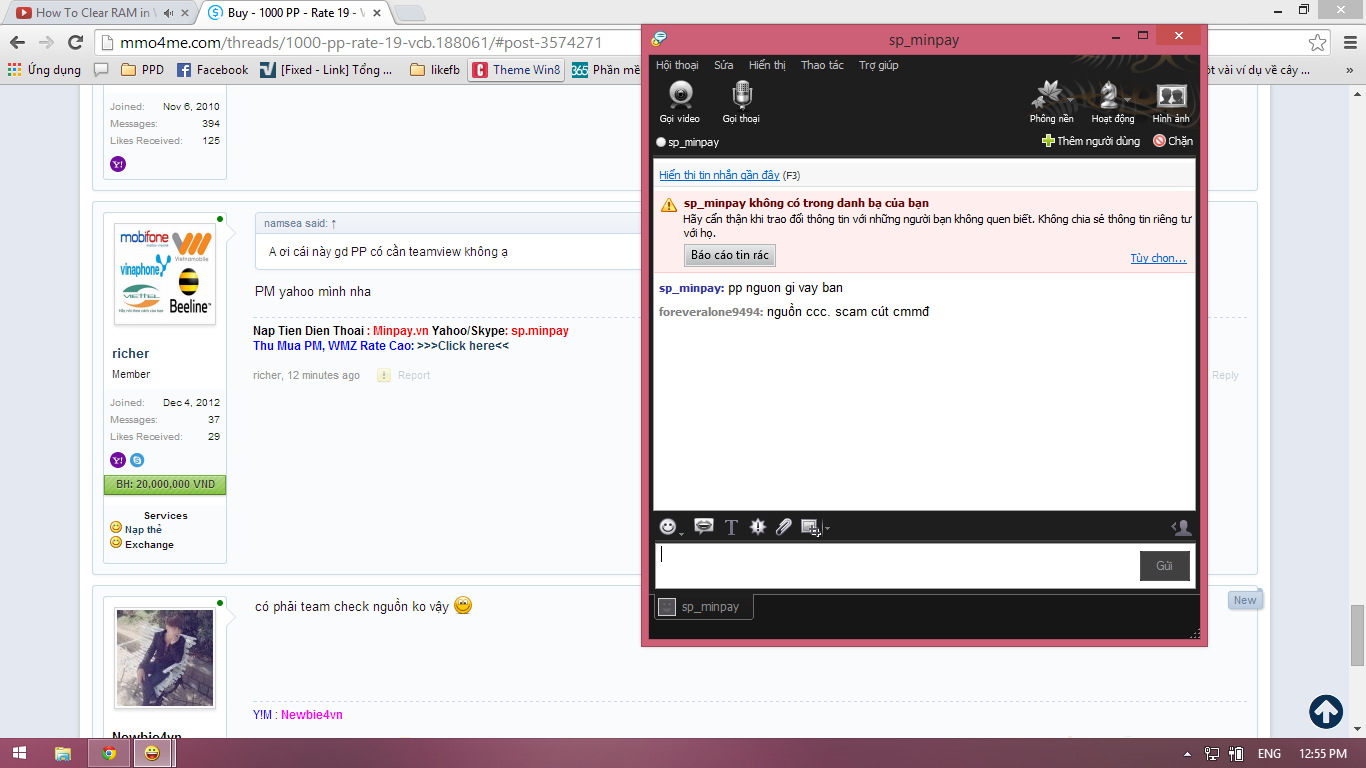Click the paperclip attach file icon
Viewport: 1366px width, 768px height.
pos(784,527)
